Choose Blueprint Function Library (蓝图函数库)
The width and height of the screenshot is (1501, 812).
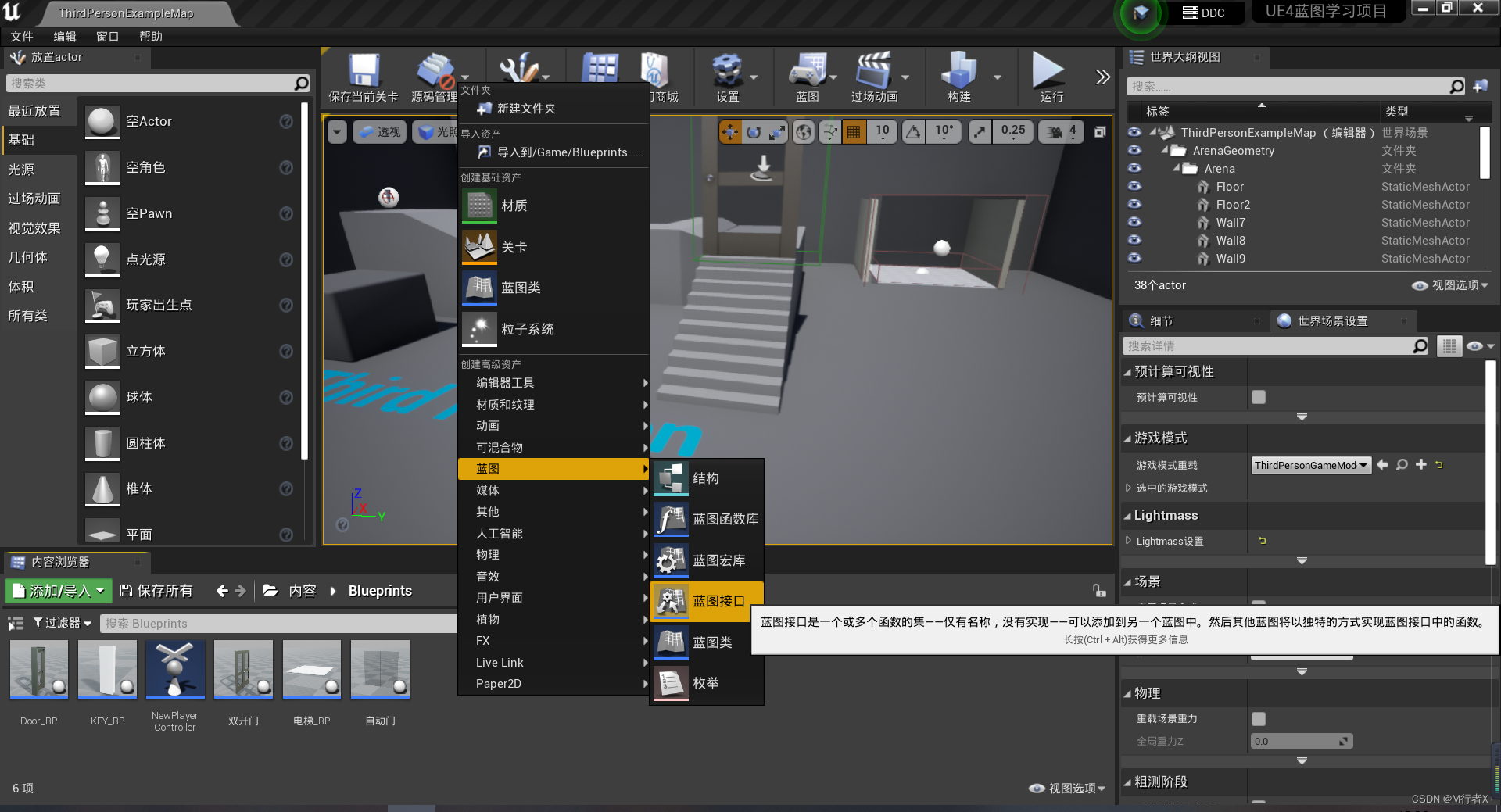coord(707,519)
